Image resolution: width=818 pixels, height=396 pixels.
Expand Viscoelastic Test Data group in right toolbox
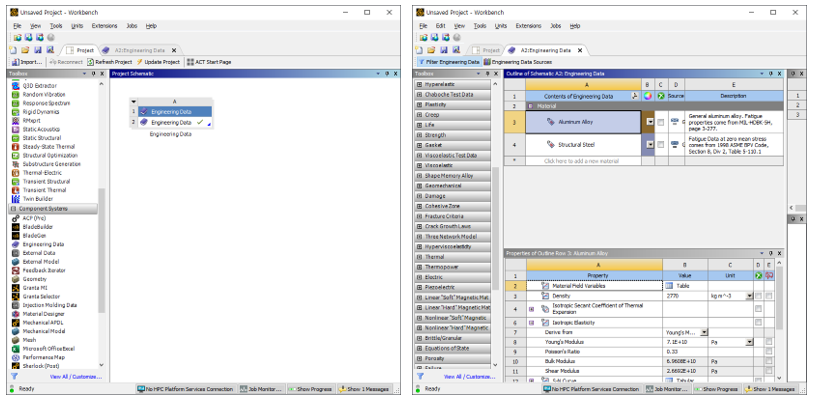pyautogui.click(x=419, y=155)
